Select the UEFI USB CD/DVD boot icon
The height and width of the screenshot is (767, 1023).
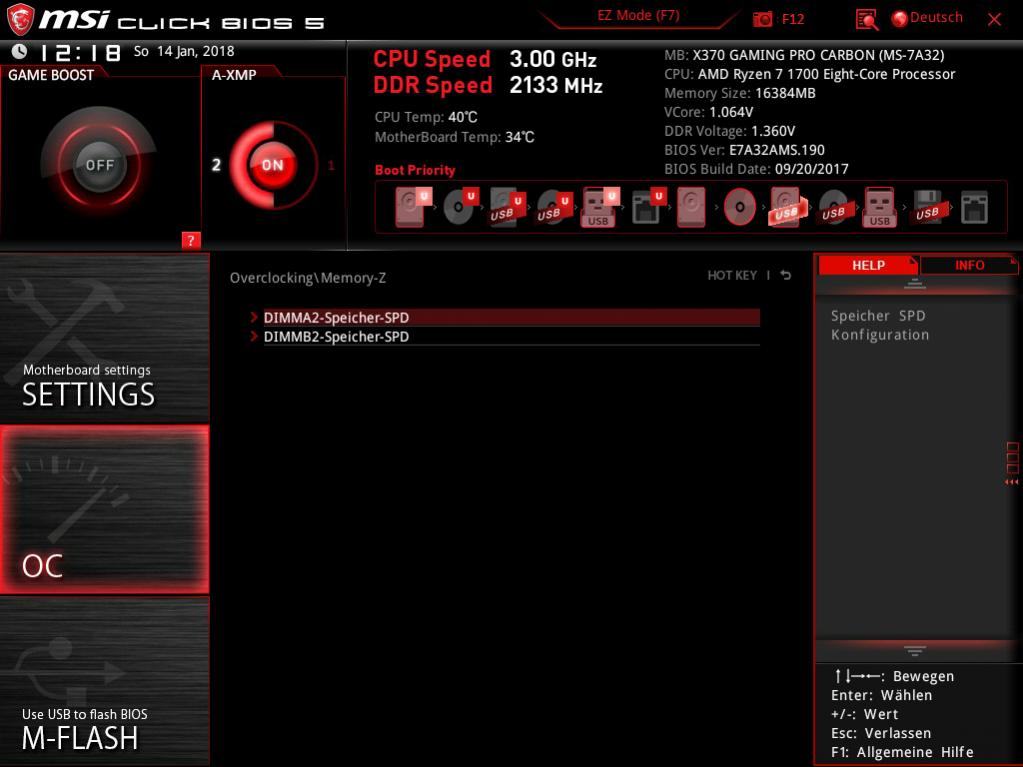(x=555, y=207)
